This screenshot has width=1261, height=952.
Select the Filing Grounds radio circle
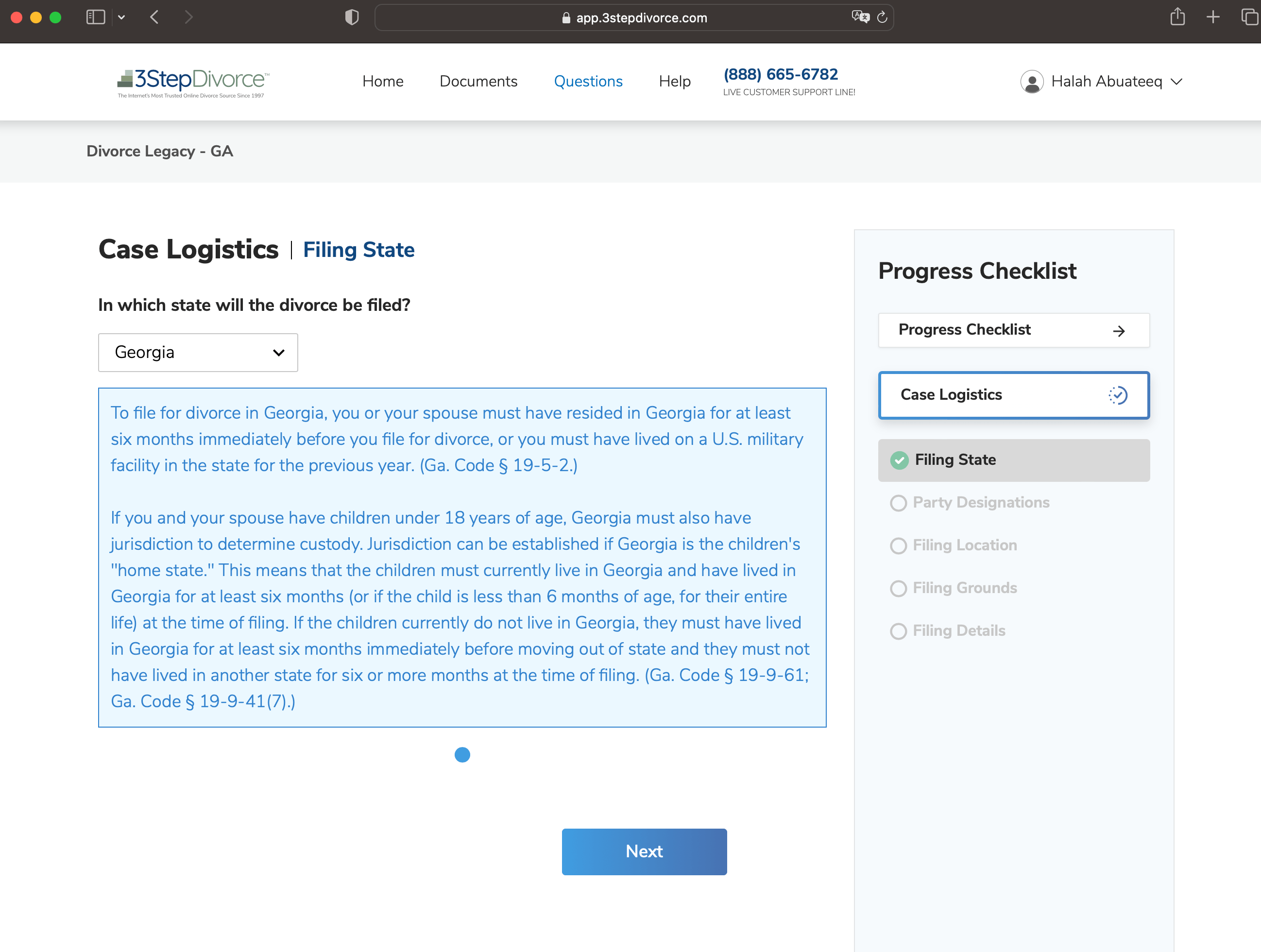[x=899, y=588]
